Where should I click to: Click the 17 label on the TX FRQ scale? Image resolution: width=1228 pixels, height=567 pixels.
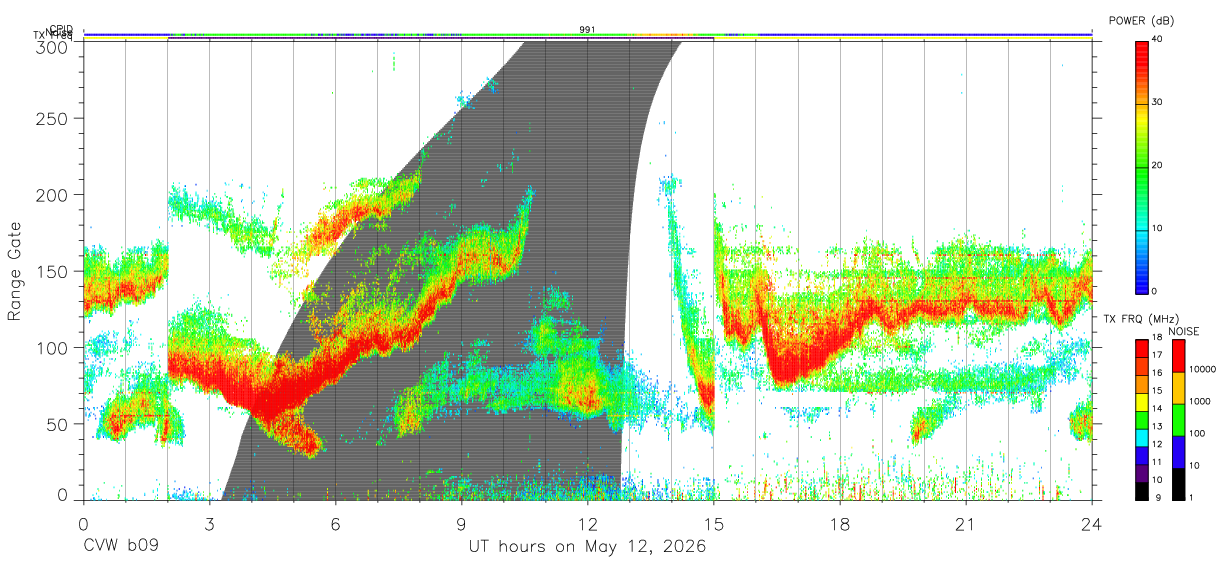click(1158, 356)
